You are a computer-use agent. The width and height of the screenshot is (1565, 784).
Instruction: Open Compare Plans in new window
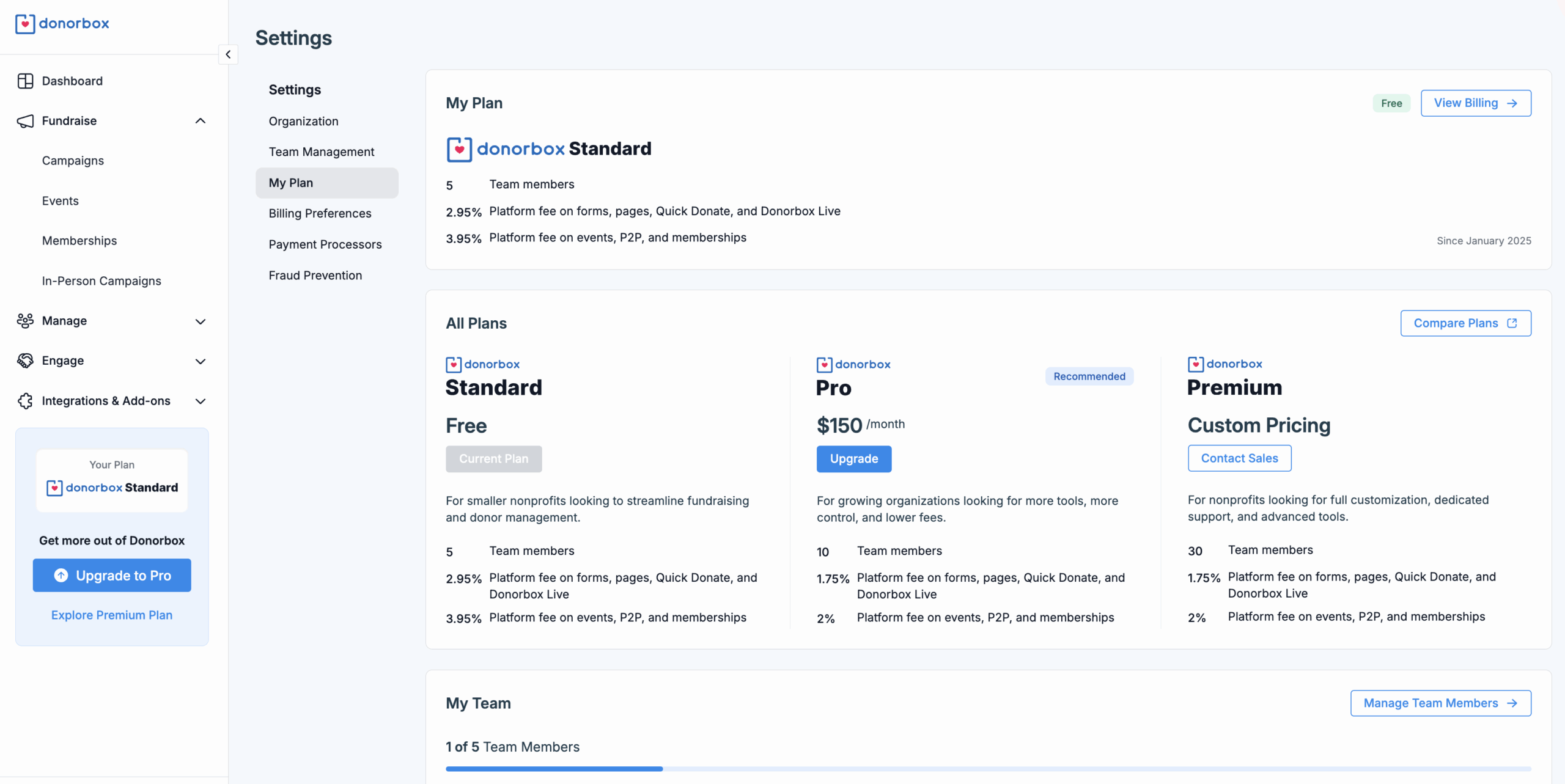[x=1465, y=323]
